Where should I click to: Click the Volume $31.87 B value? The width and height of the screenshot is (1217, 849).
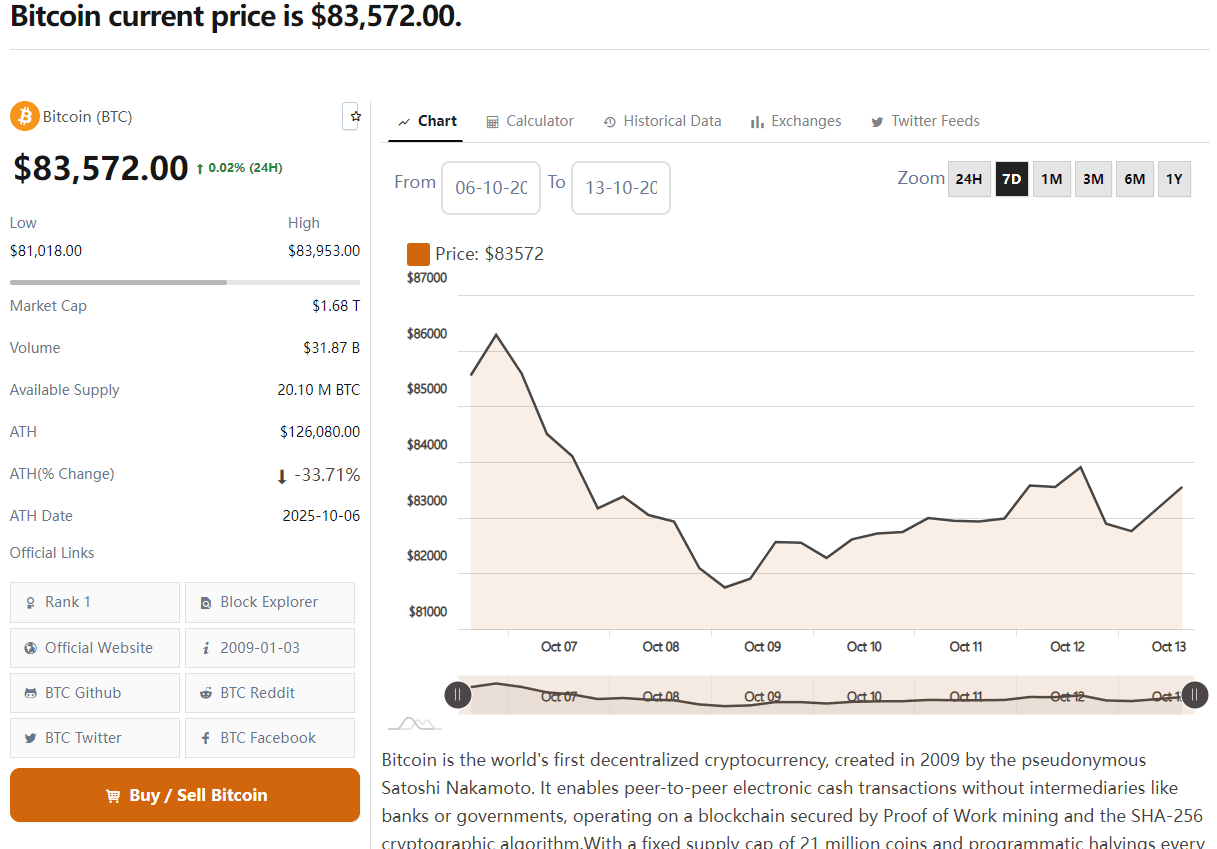pyautogui.click(x=332, y=348)
